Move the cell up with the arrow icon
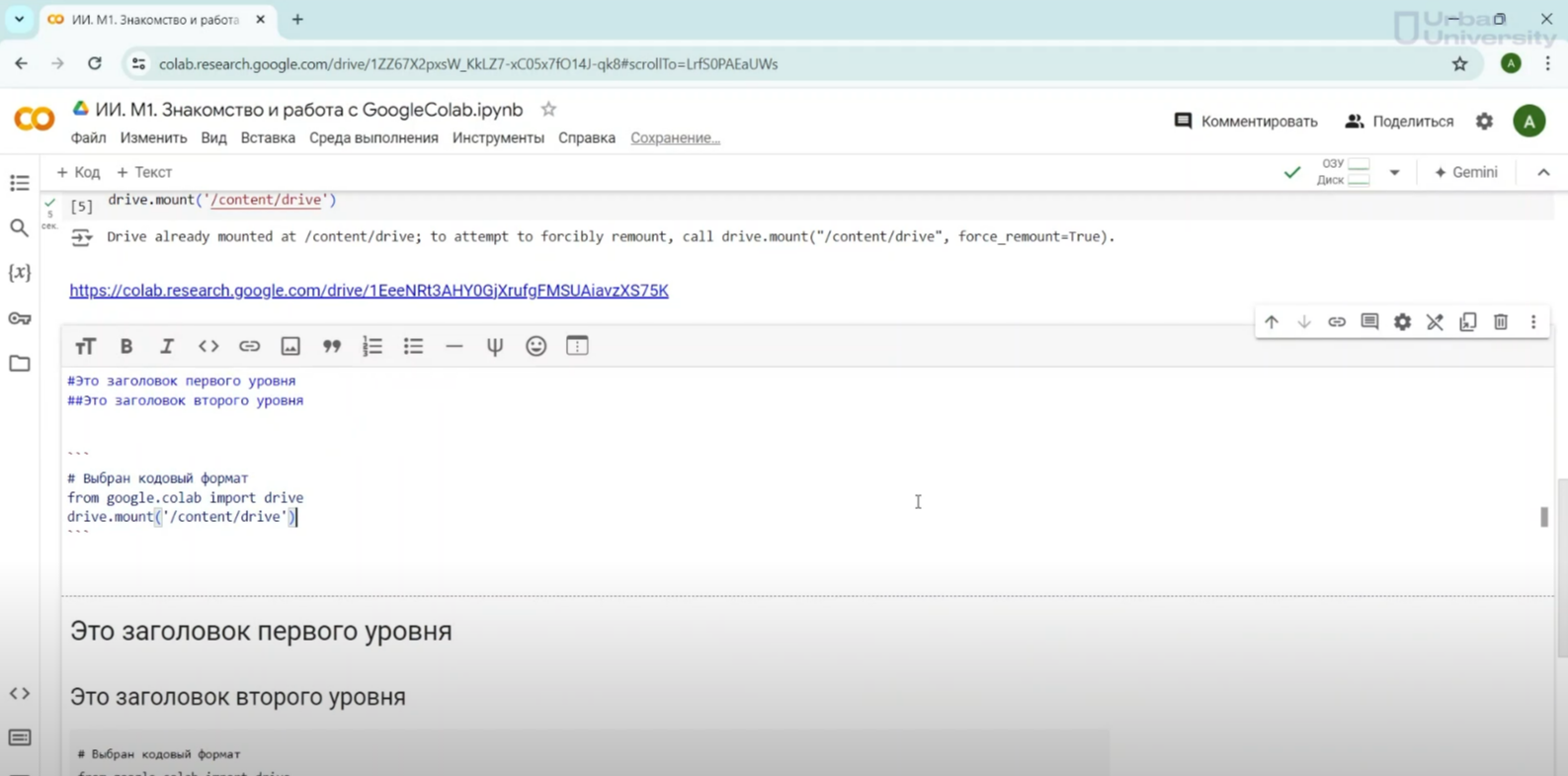Viewport: 1568px width, 776px height. [1272, 322]
